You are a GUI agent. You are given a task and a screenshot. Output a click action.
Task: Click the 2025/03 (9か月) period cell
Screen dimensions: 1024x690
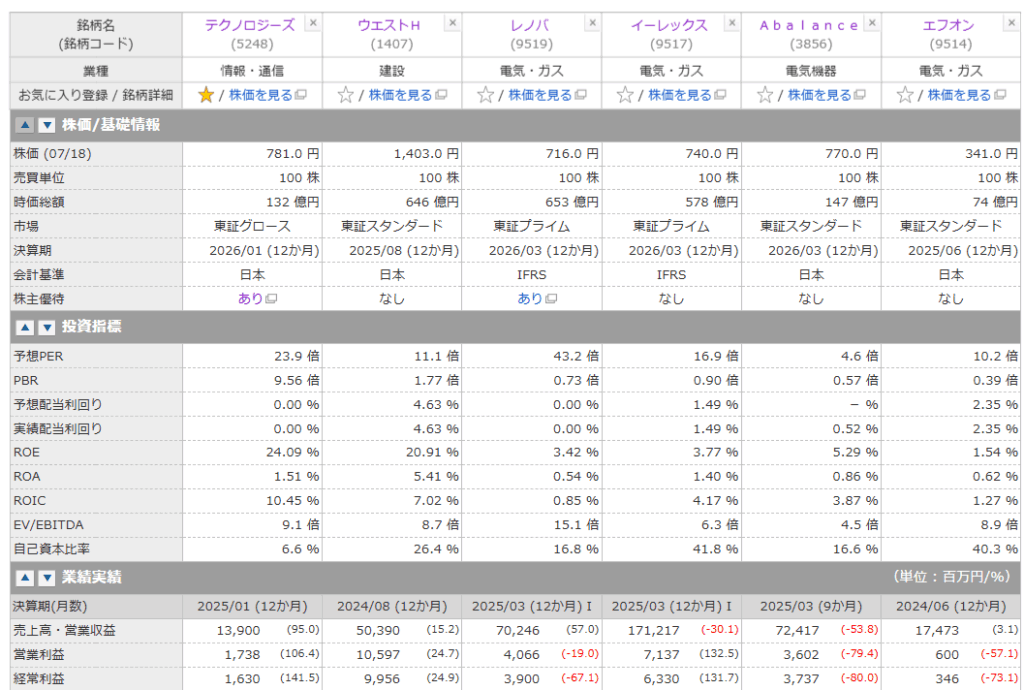point(810,606)
